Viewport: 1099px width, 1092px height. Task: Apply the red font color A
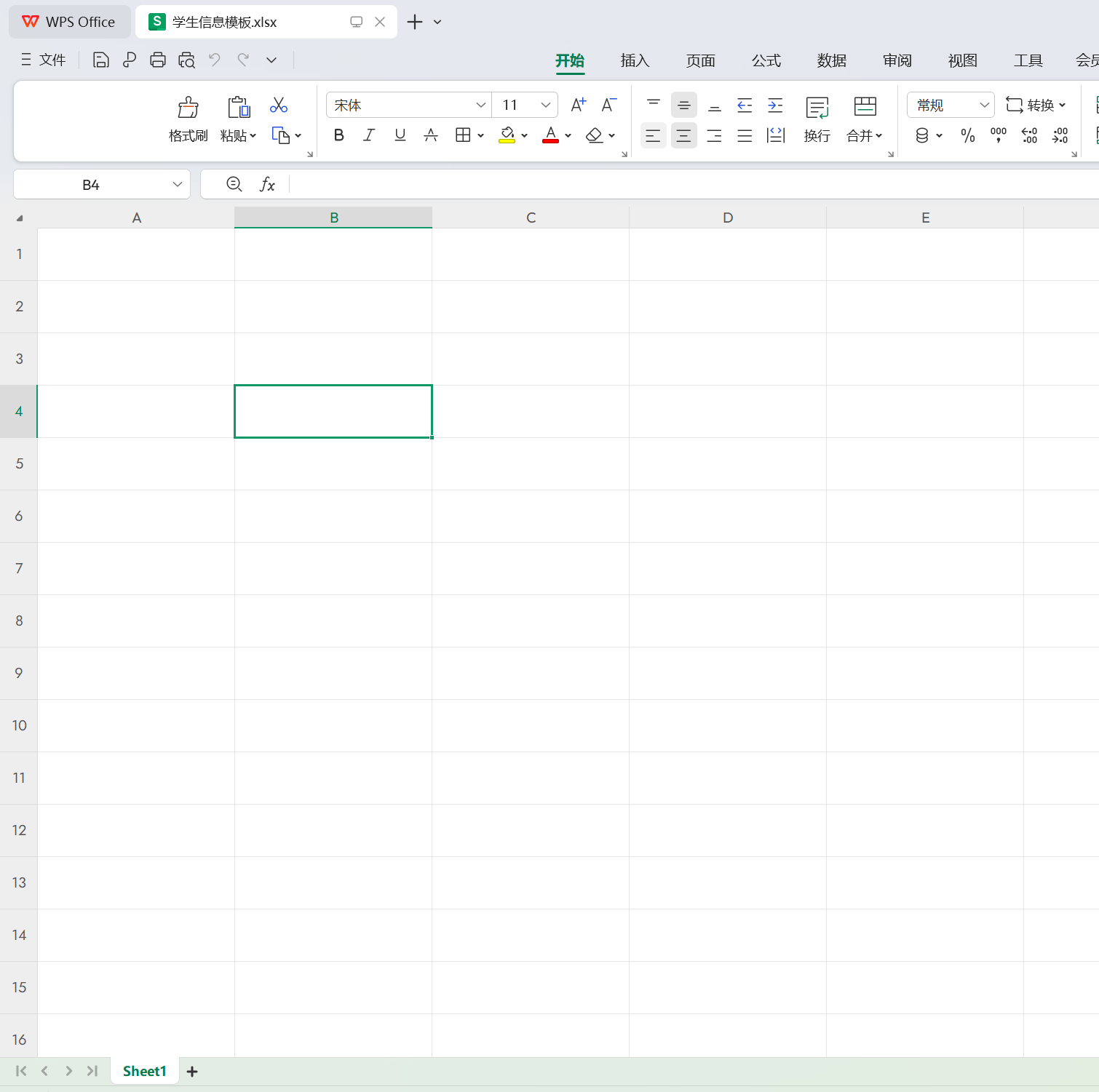(551, 135)
